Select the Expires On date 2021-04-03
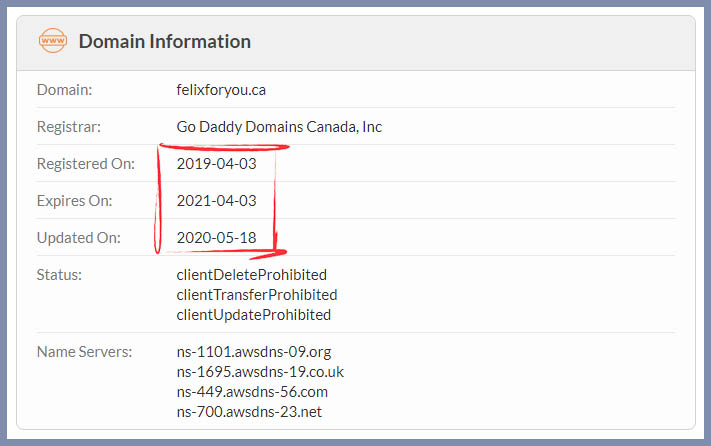Image resolution: width=711 pixels, height=446 pixels. [209, 201]
